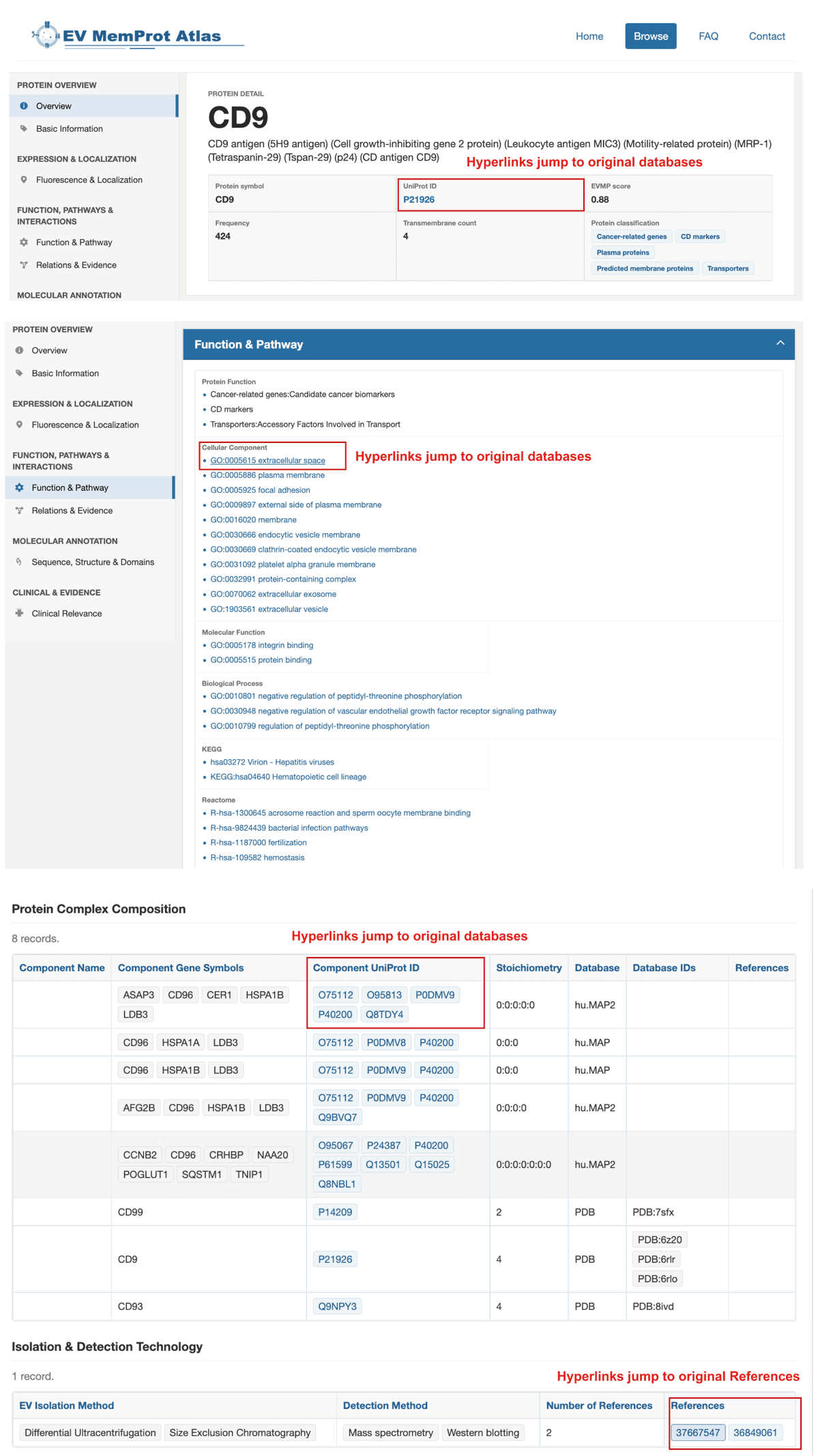
Task: Select the Browse navigation button
Action: [650, 36]
